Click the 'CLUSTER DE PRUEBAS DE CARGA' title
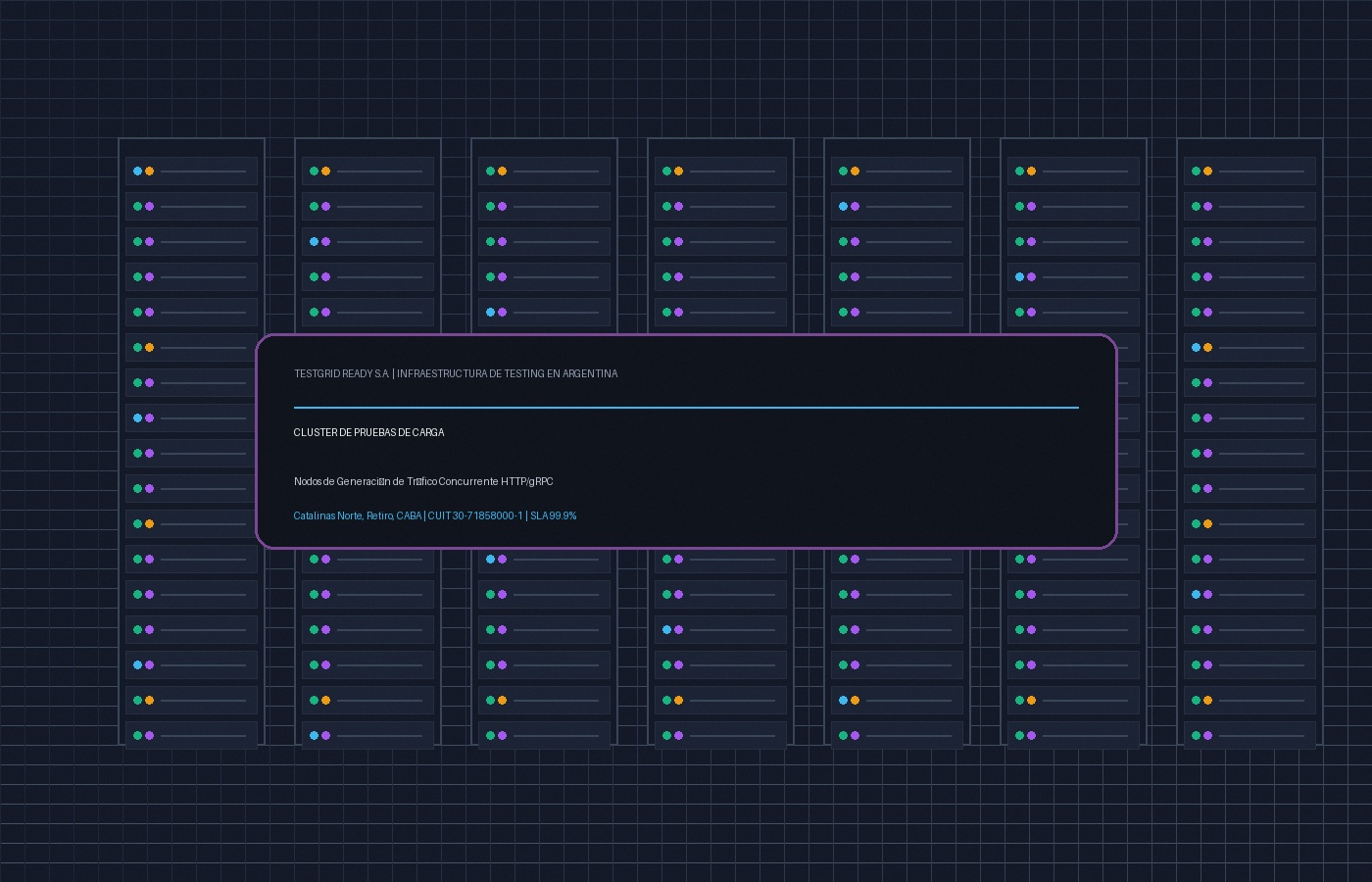 (368, 432)
